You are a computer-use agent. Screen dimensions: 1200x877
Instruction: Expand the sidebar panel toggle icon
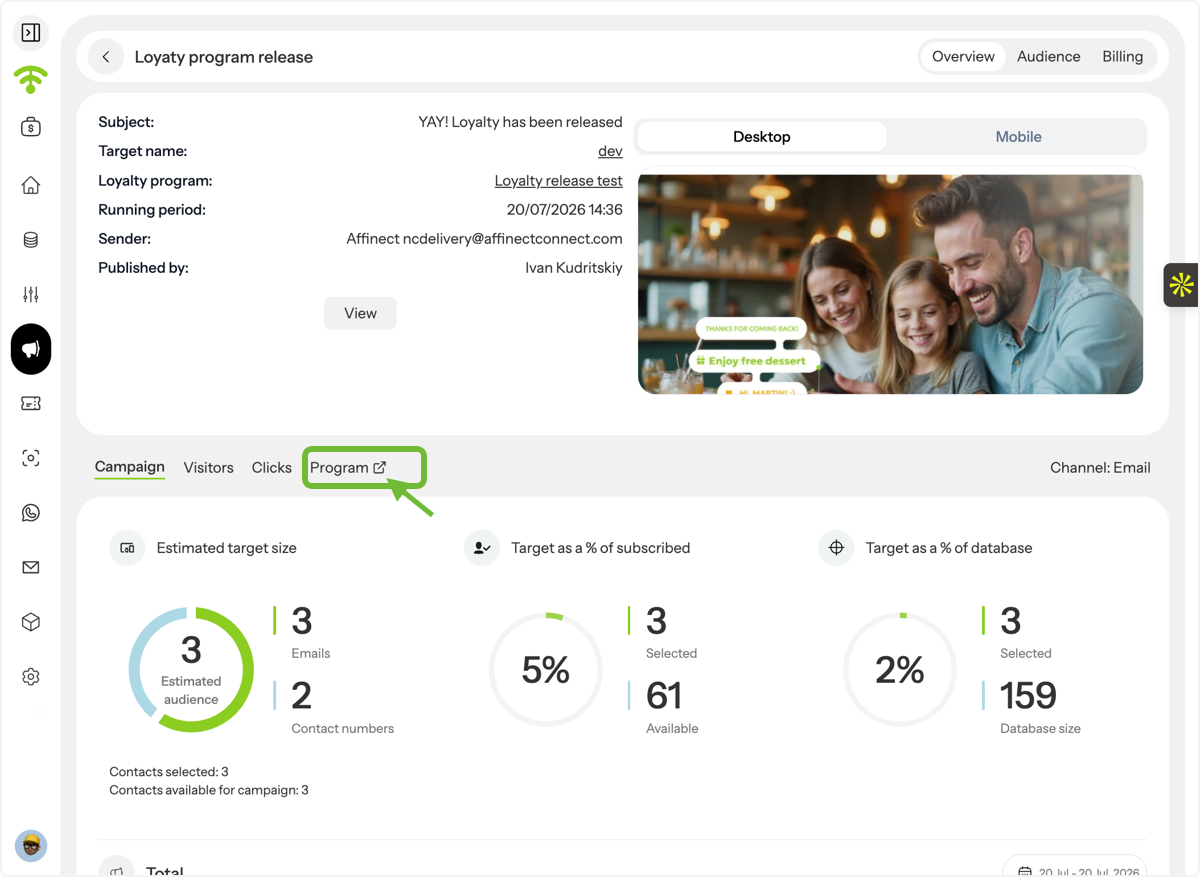(31, 33)
